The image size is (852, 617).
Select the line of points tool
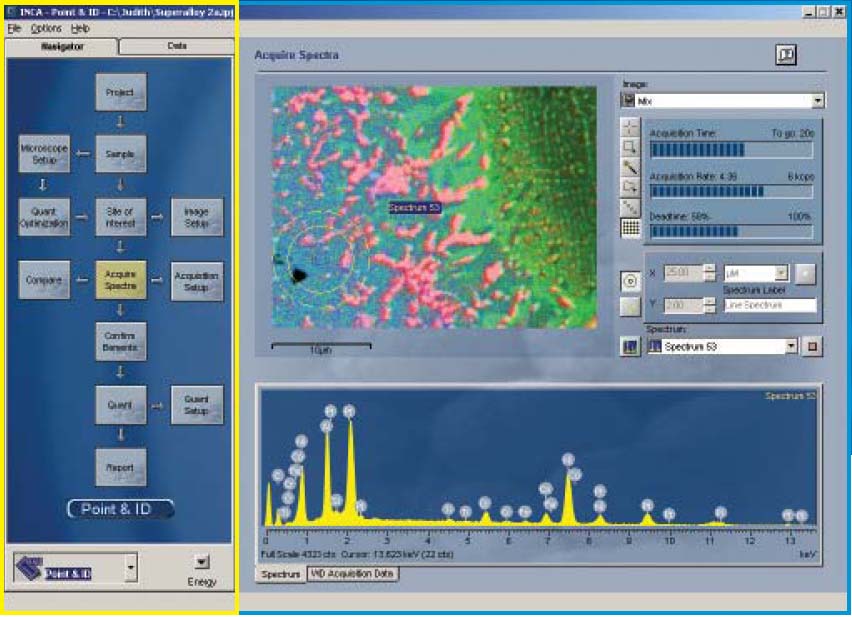(x=630, y=207)
